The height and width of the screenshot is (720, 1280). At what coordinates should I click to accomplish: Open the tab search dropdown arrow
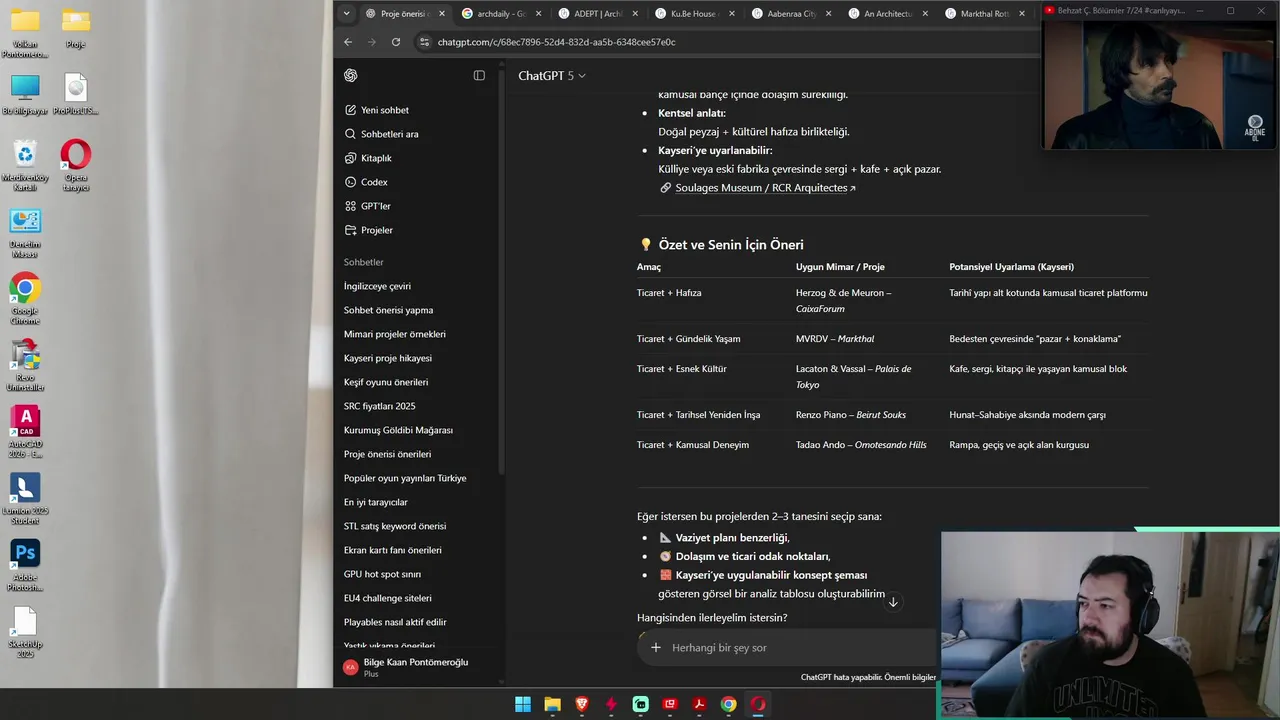pyautogui.click(x=346, y=13)
